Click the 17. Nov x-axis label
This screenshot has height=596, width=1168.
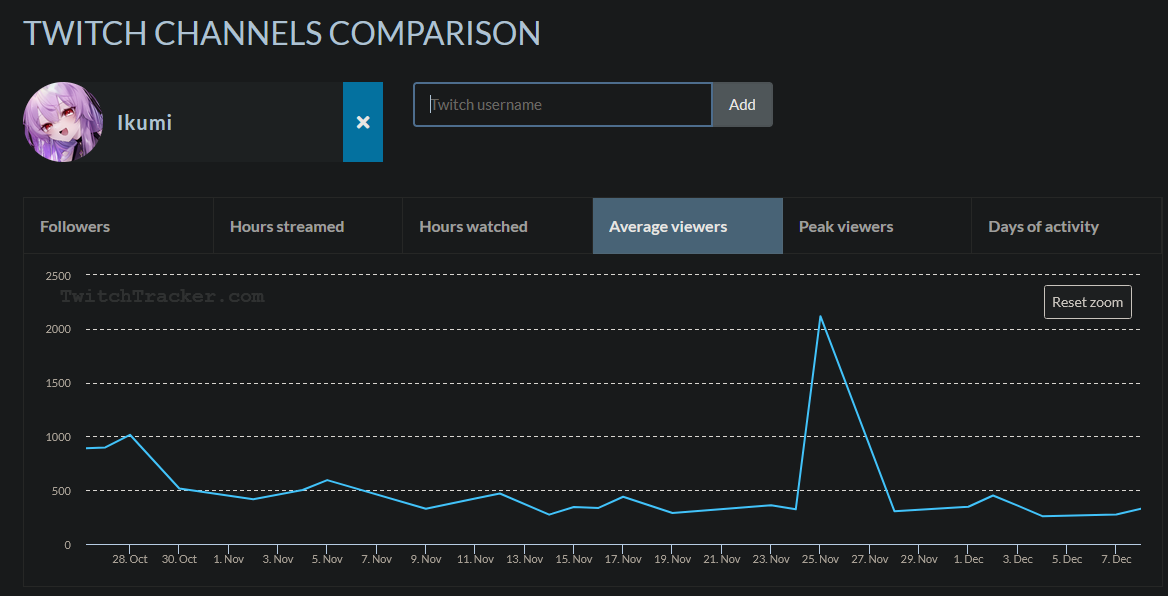[x=622, y=559]
